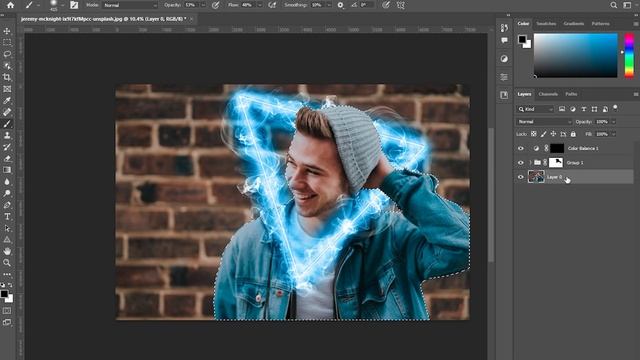Select the Path Selection tool
The width and height of the screenshot is (640, 360).
pyautogui.click(x=7, y=228)
